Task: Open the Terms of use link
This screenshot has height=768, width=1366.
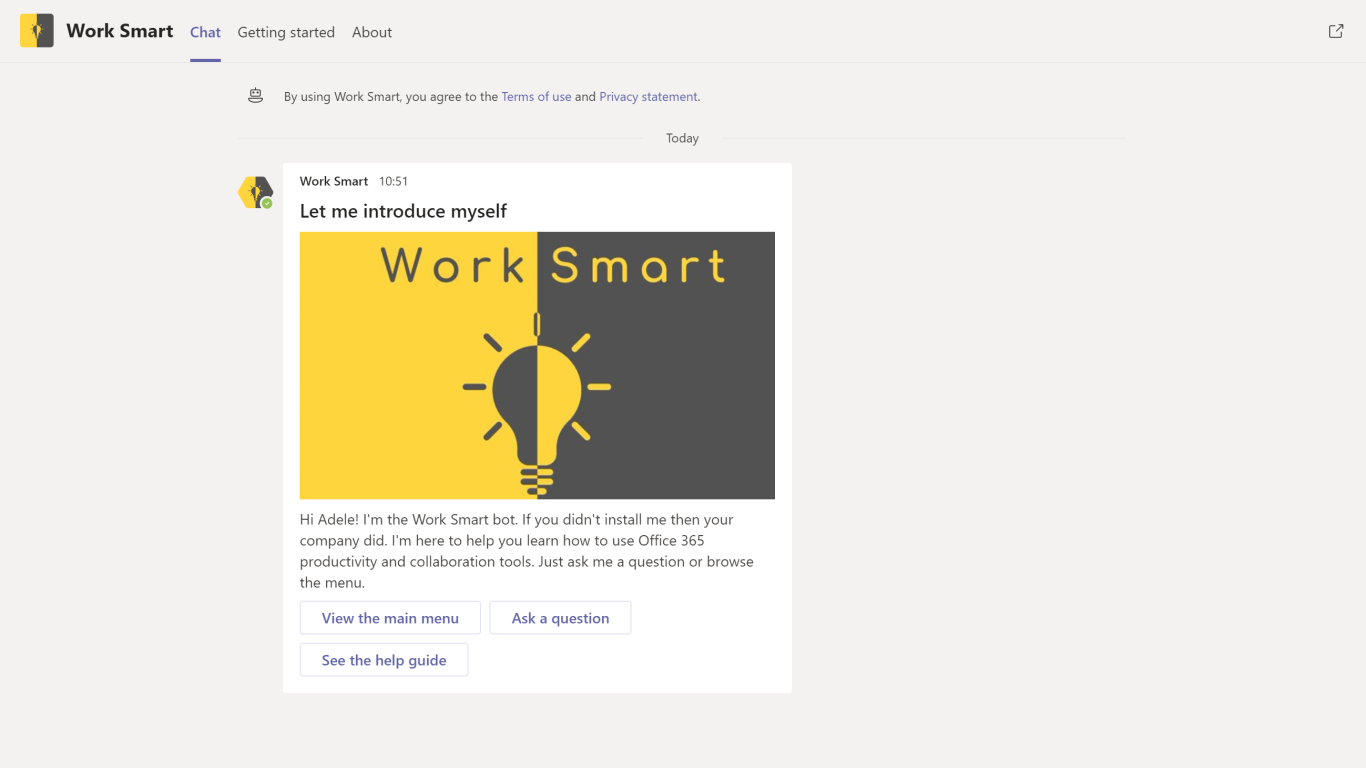Action: click(536, 97)
